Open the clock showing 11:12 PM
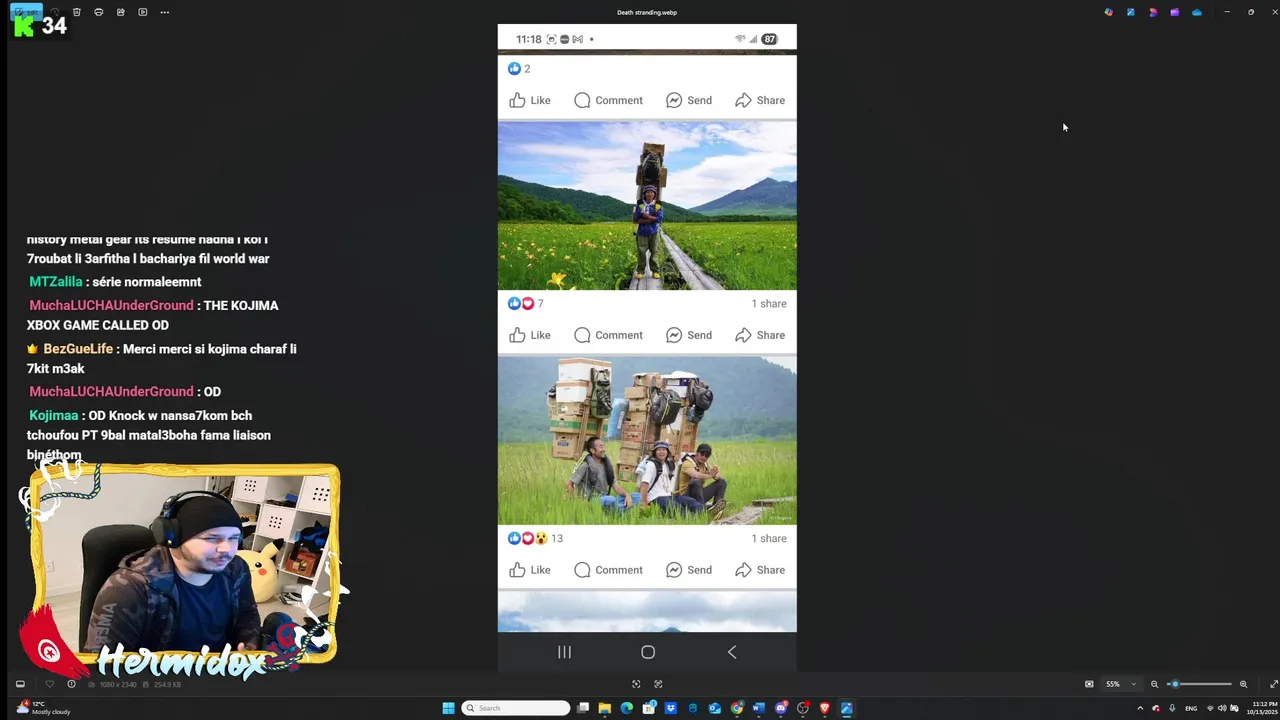Image resolution: width=1280 pixels, height=720 pixels. pyautogui.click(x=1263, y=708)
